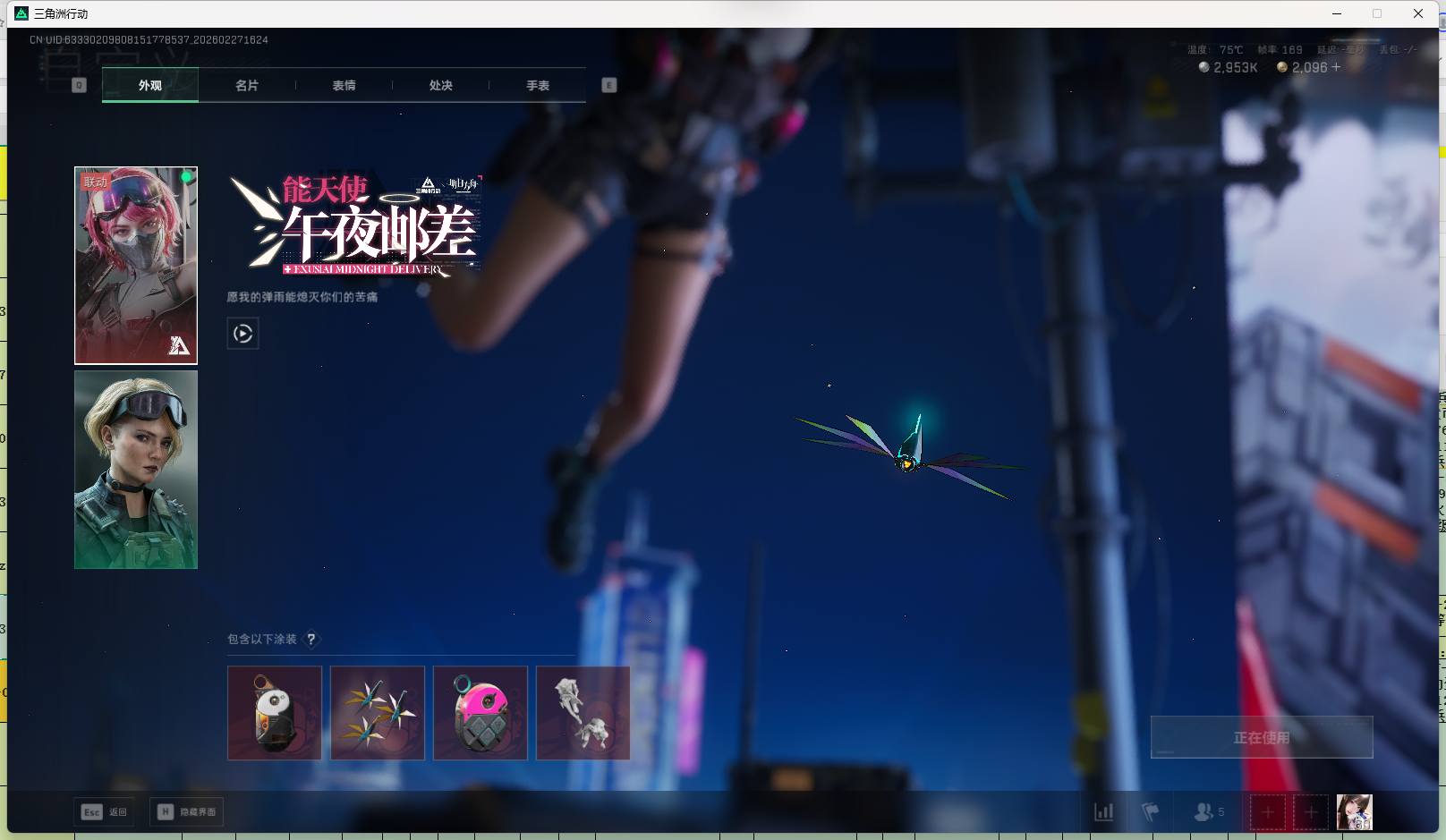Open the 包含以下涂装 help question mark
This screenshot has width=1446, height=840.
click(x=310, y=639)
